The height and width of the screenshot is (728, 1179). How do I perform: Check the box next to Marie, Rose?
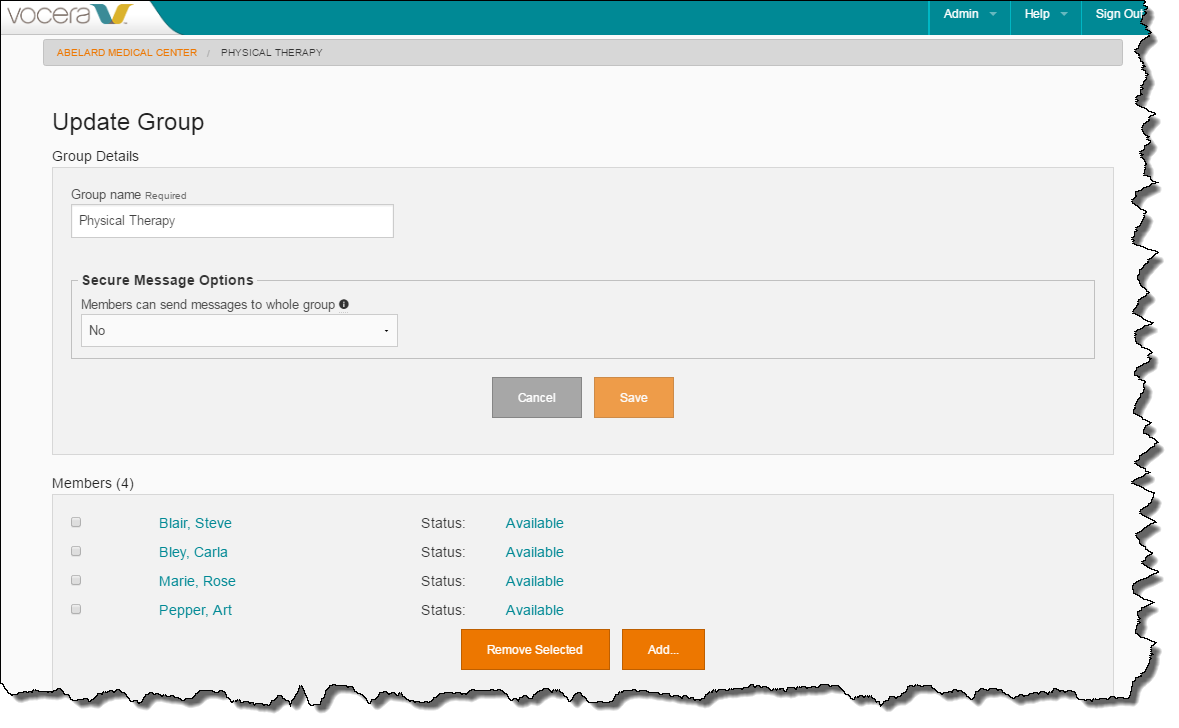(x=76, y=580)
